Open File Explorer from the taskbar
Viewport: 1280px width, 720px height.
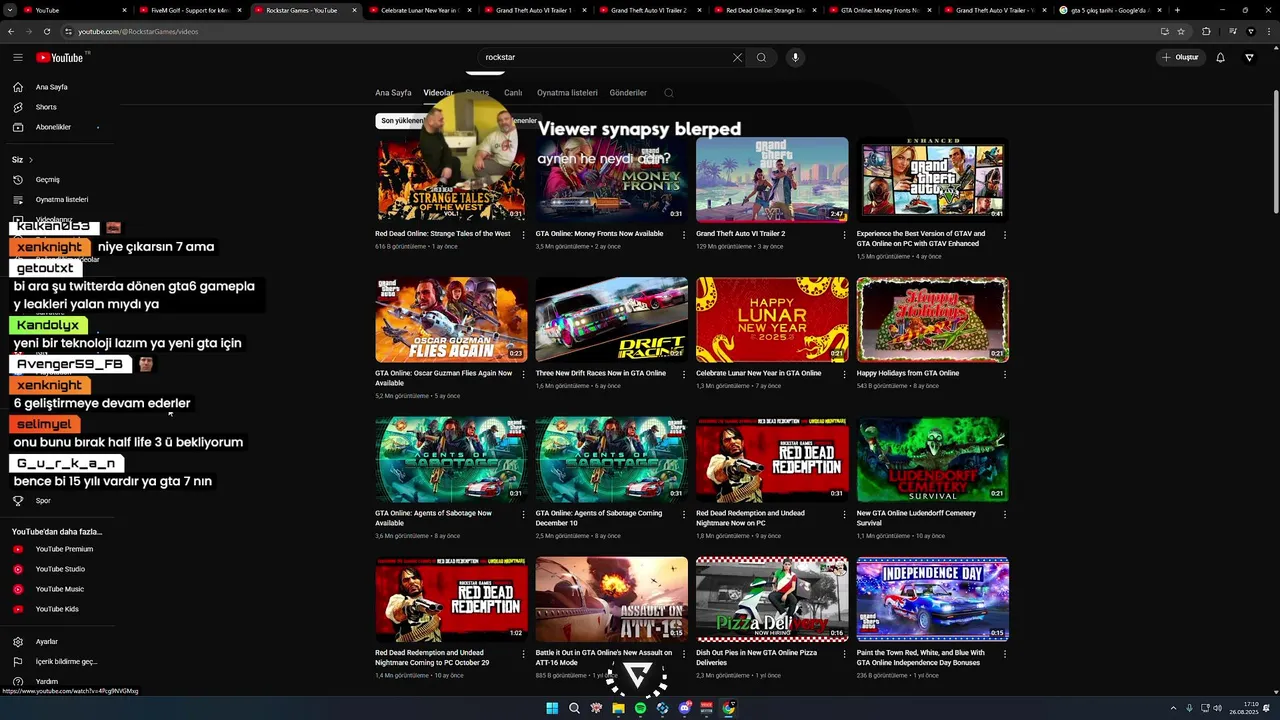[618, 708]
